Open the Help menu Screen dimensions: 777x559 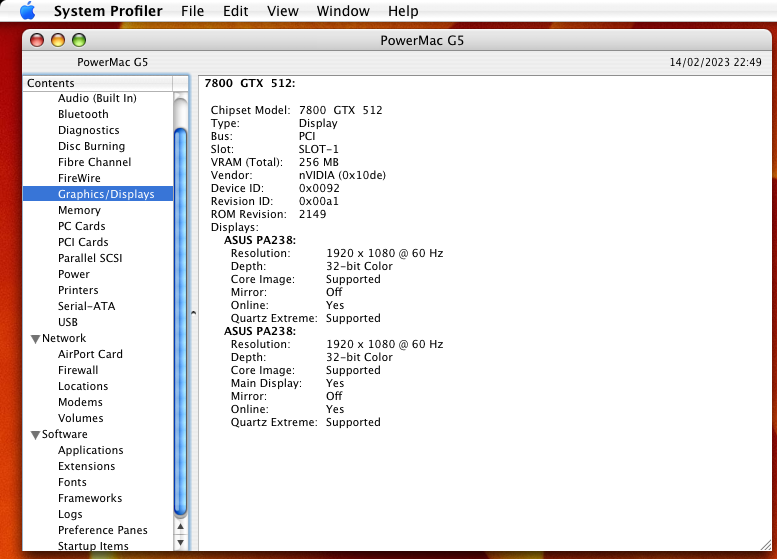point(403,11)
